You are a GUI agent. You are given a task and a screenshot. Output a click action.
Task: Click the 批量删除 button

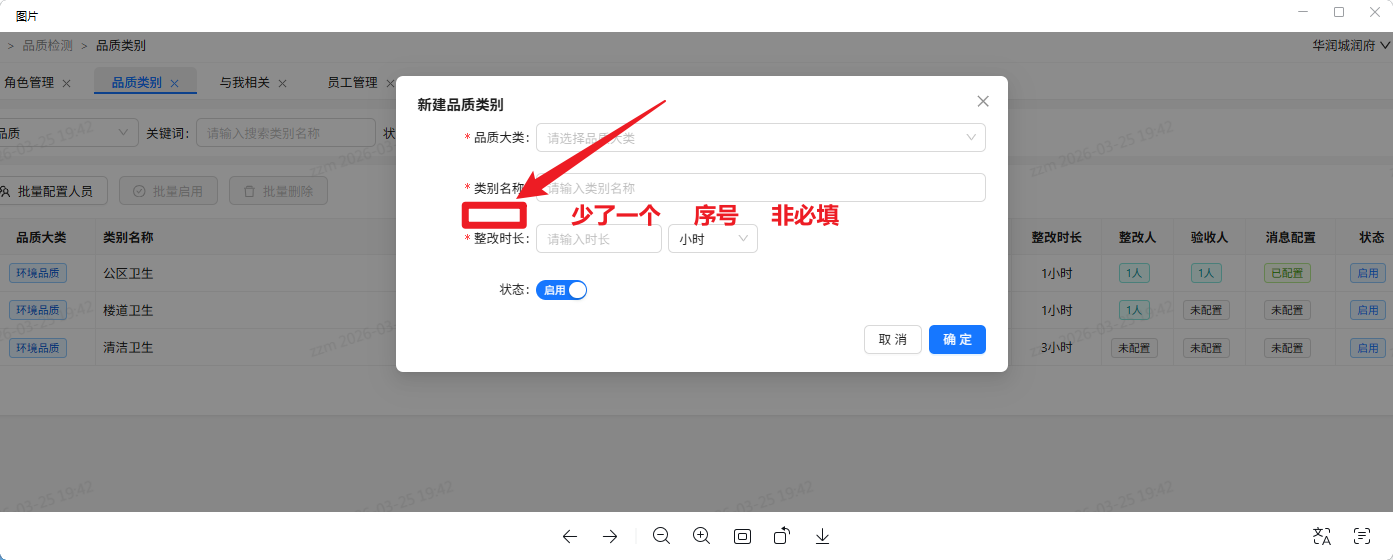click(x=278, y=191)
